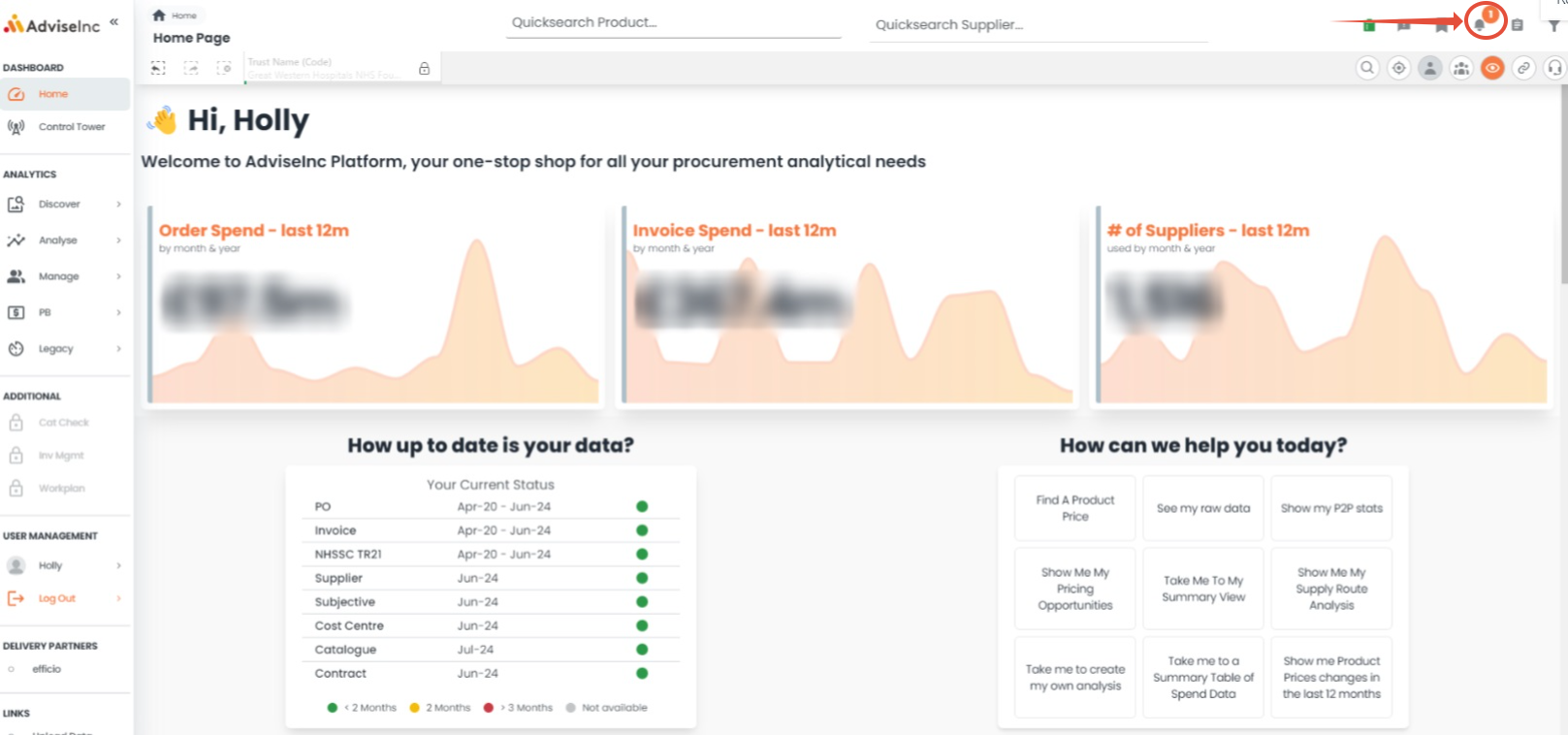Click Show Me My Supply Route Analysis
Viewport: 1568px width, 735px height.
click(1331, 589)
